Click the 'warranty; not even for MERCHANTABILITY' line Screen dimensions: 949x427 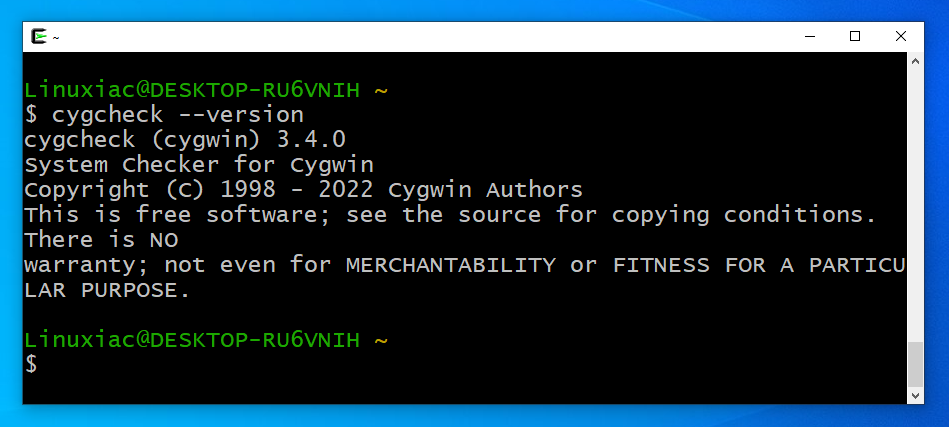pos(464,265)
